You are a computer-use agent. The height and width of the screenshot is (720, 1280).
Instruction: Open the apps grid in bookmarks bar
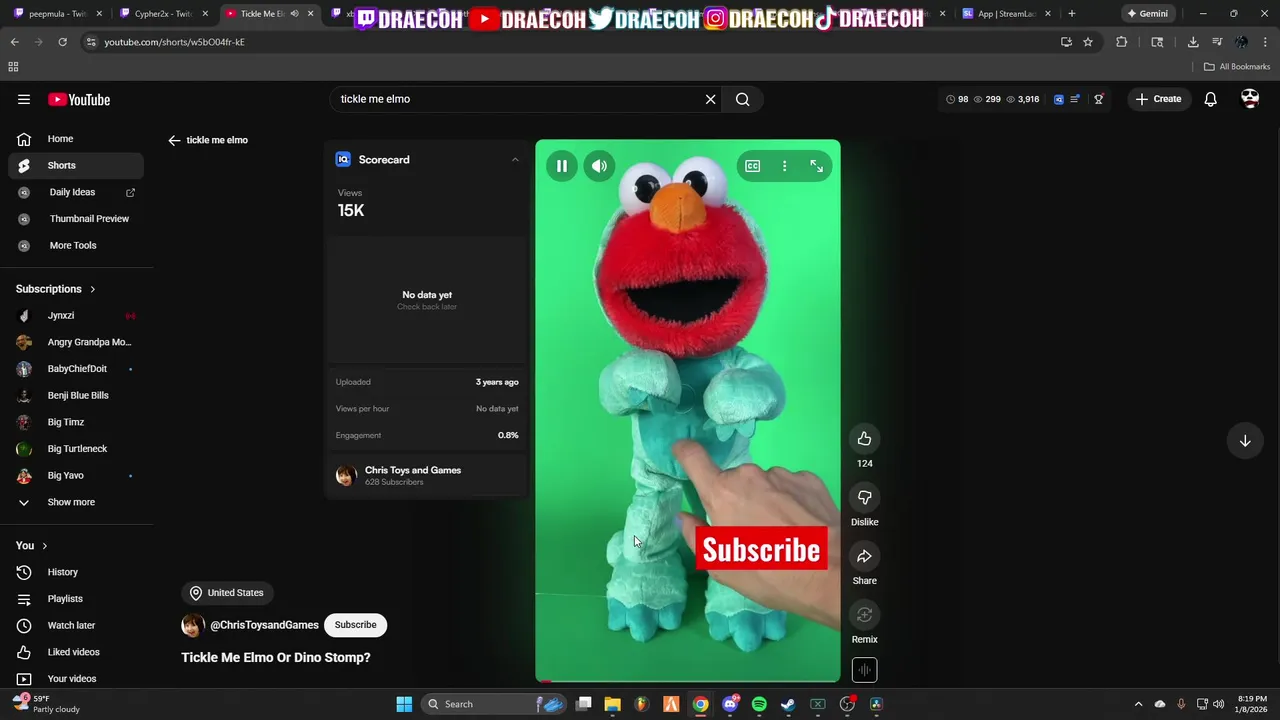[x=13, y=67]
